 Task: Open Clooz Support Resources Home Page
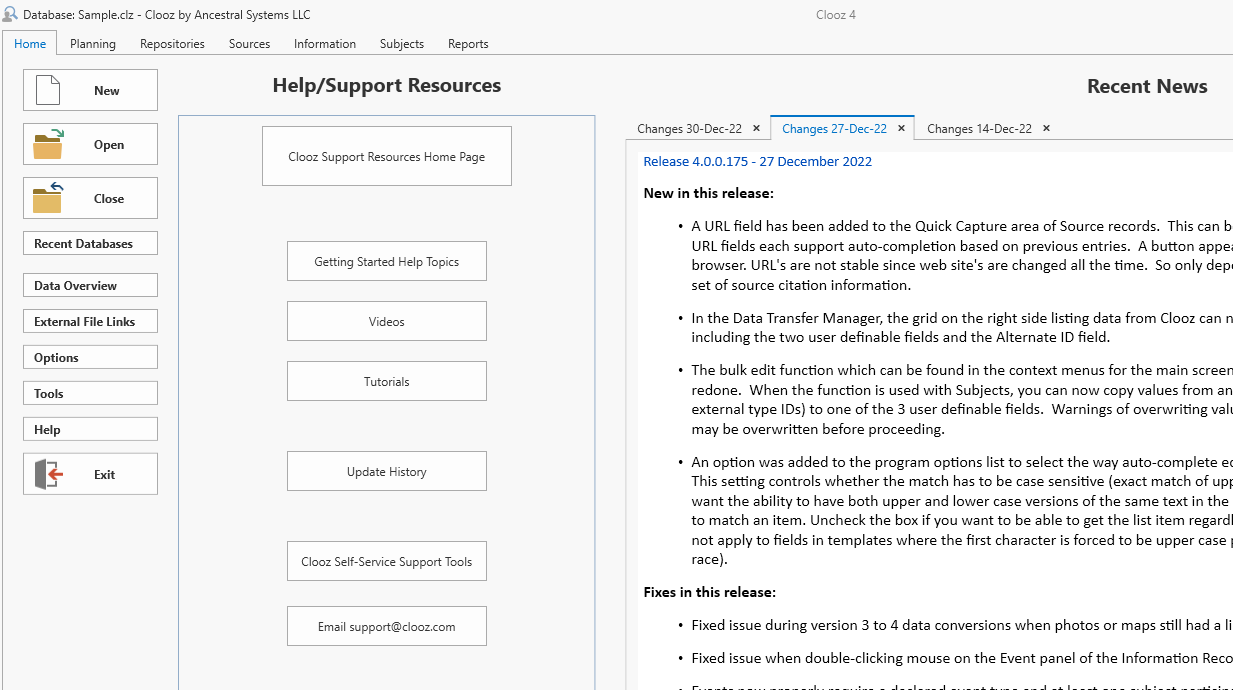pyautogui.click(x=387, y=156)
